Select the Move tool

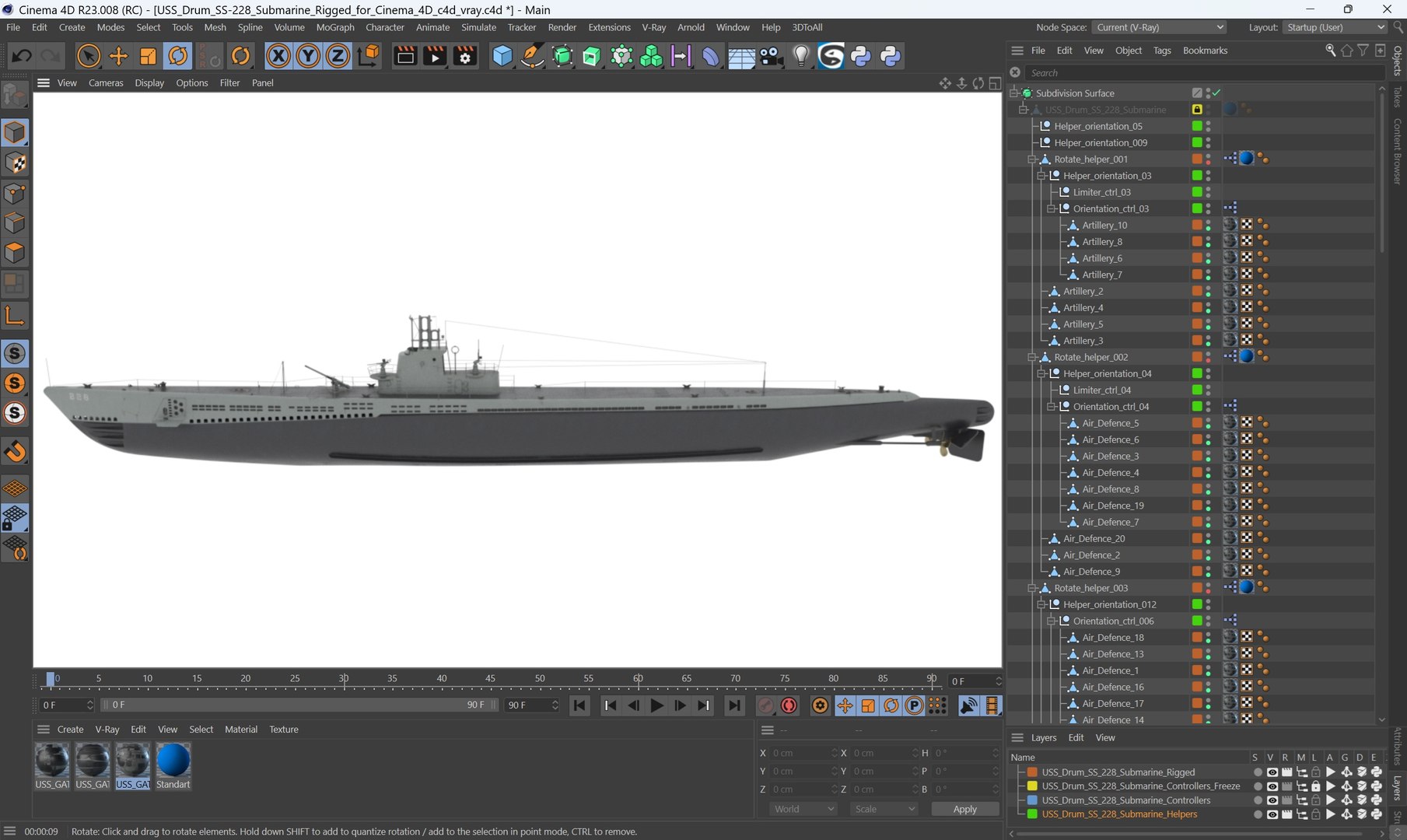coord(118,56)
